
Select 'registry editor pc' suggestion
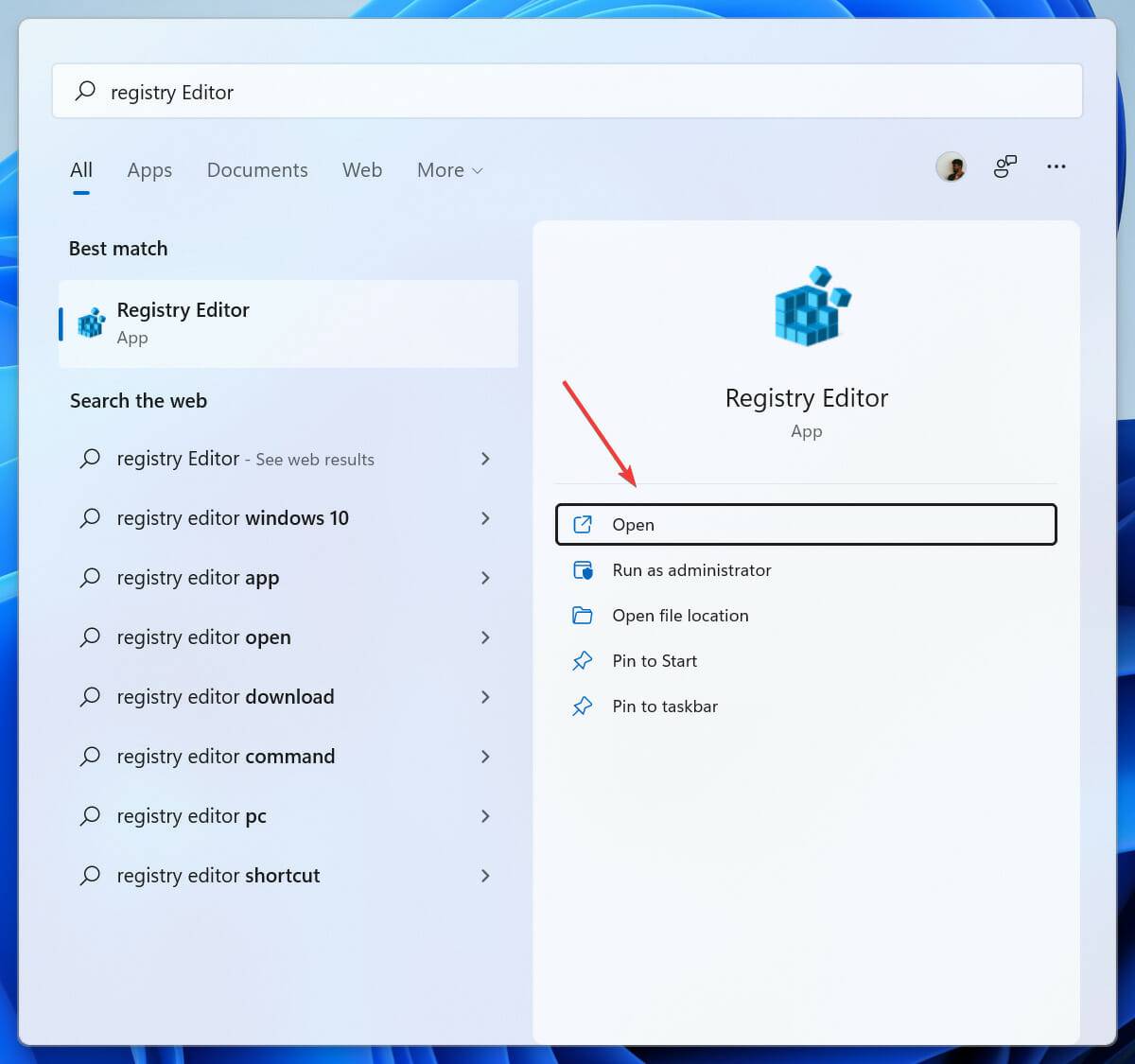pos(288,816)
